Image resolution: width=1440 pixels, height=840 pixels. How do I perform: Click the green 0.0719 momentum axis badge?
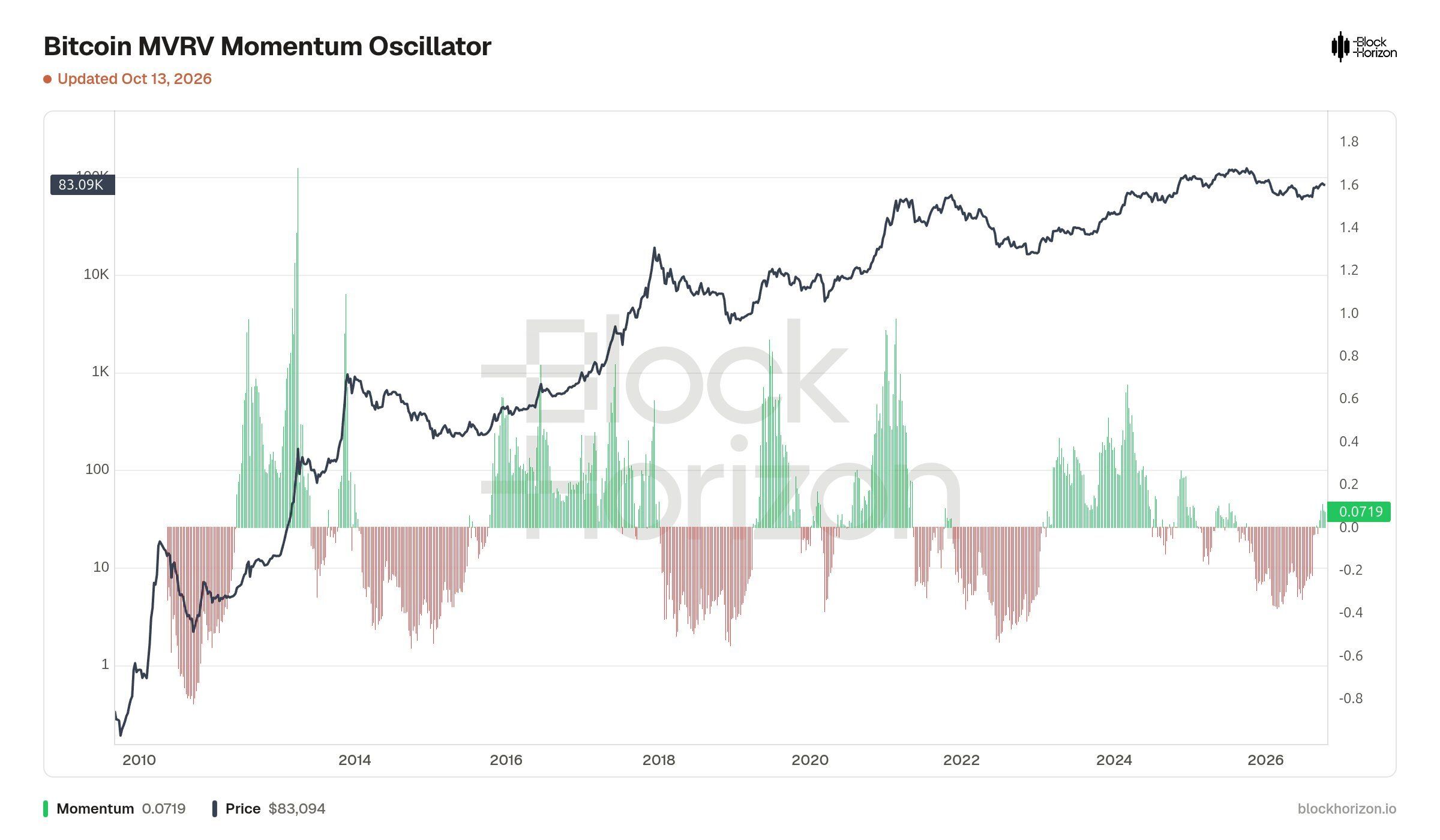(x=1359, y=511)
